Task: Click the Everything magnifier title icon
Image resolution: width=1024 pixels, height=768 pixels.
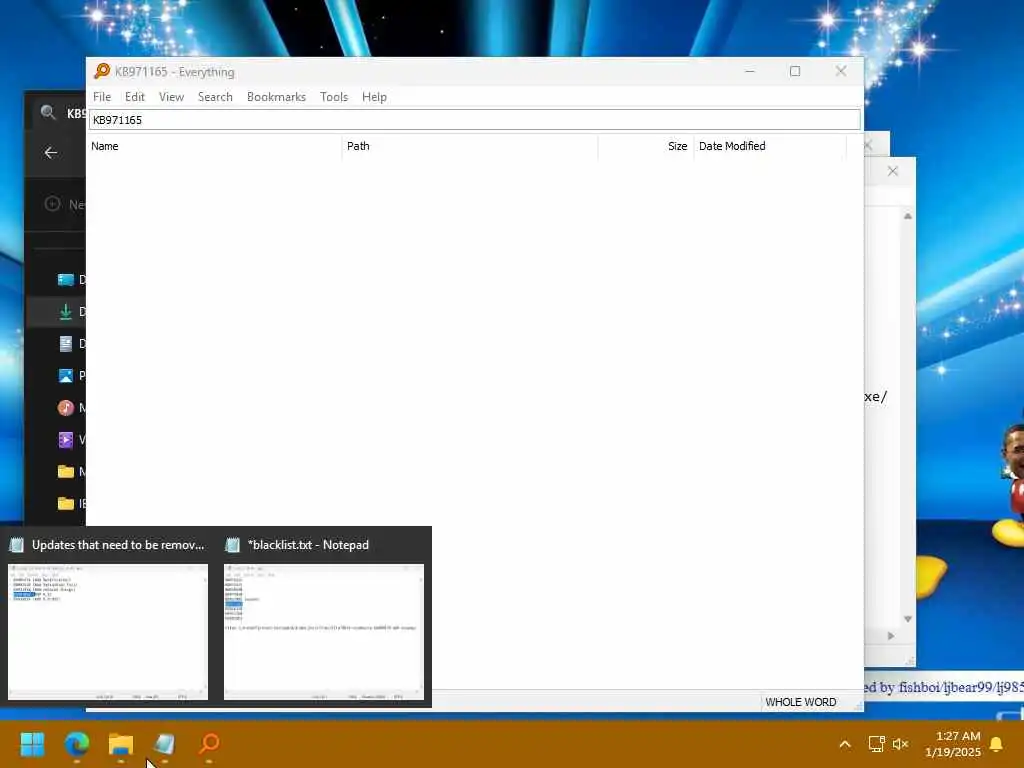Action: (102, 71)
